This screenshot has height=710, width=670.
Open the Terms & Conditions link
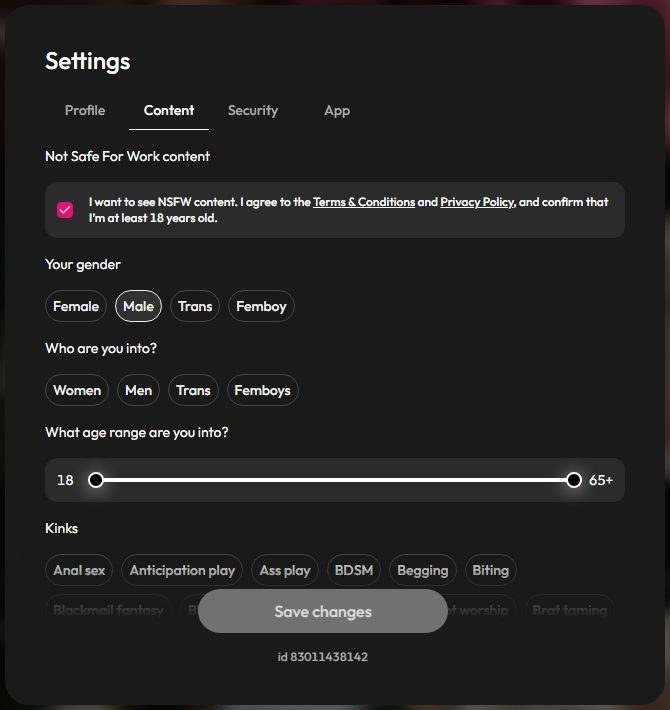pyautogui.click(x=364, y=202)
